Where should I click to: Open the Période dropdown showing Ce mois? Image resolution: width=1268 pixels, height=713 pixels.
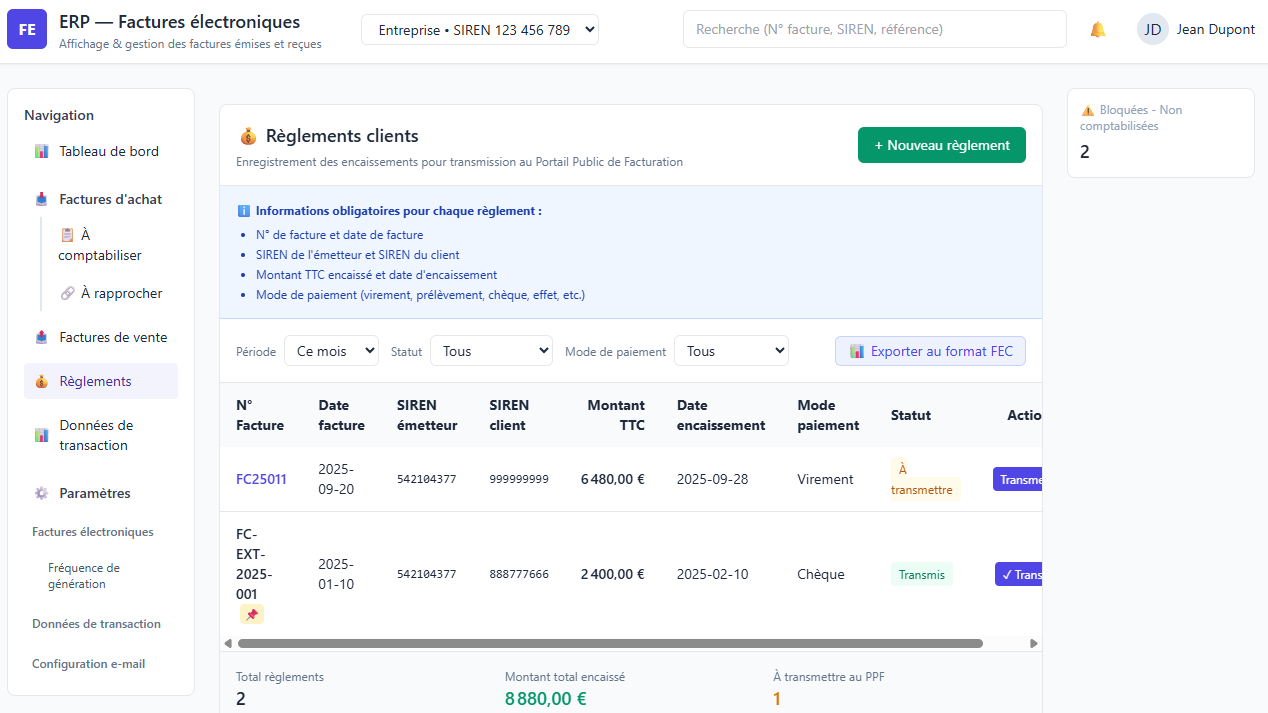pyautogui.click(x=331, y=351)
